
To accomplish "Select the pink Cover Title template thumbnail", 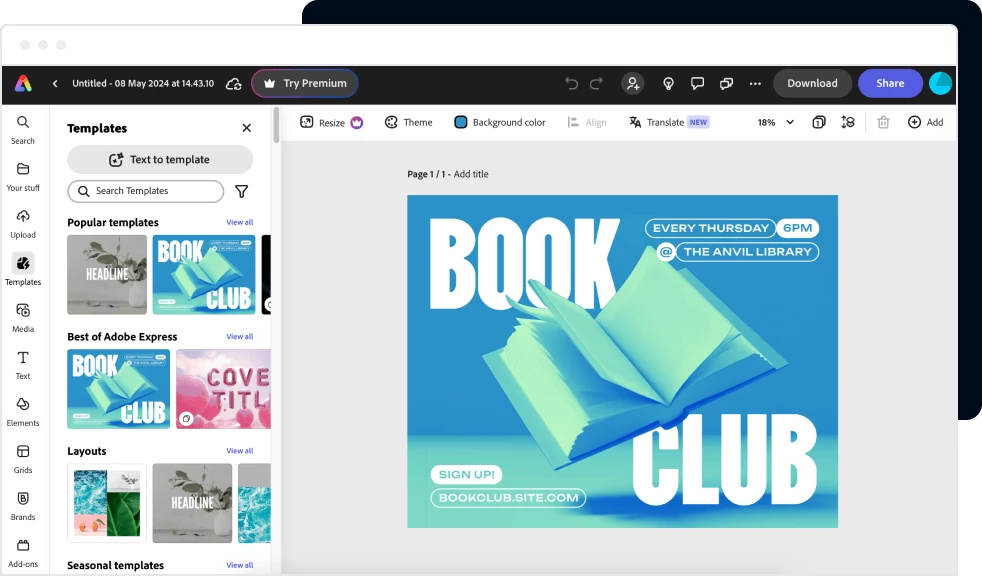I will [223, 389].
